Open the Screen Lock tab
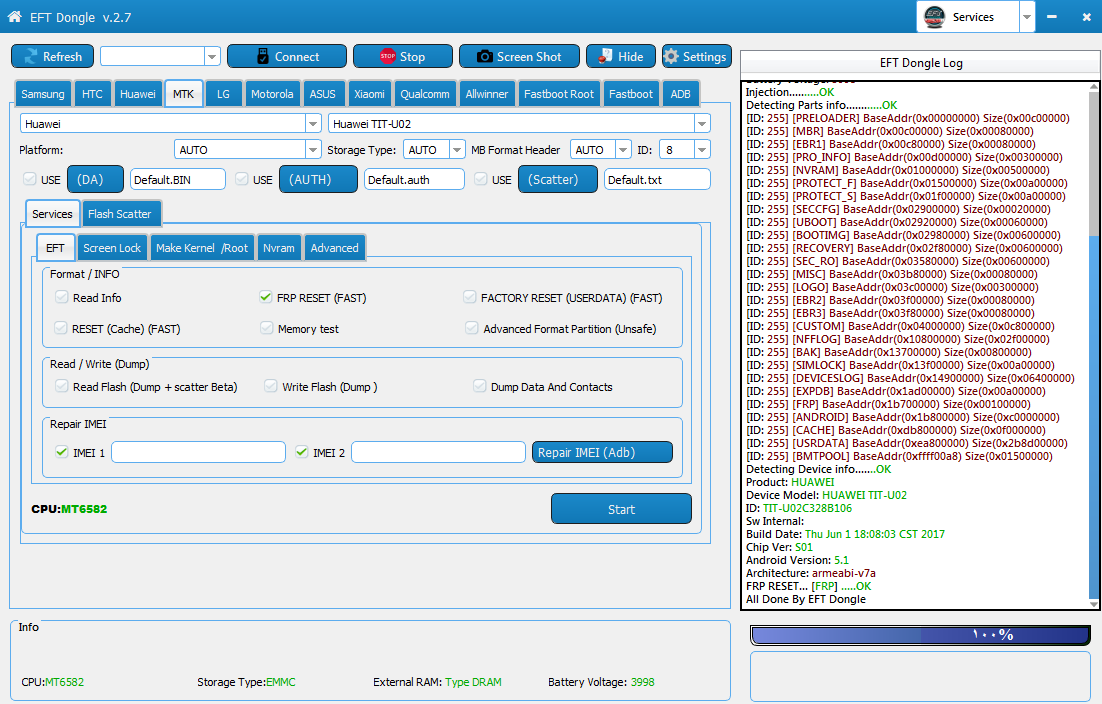1102x704 pixels. [112, 247]
